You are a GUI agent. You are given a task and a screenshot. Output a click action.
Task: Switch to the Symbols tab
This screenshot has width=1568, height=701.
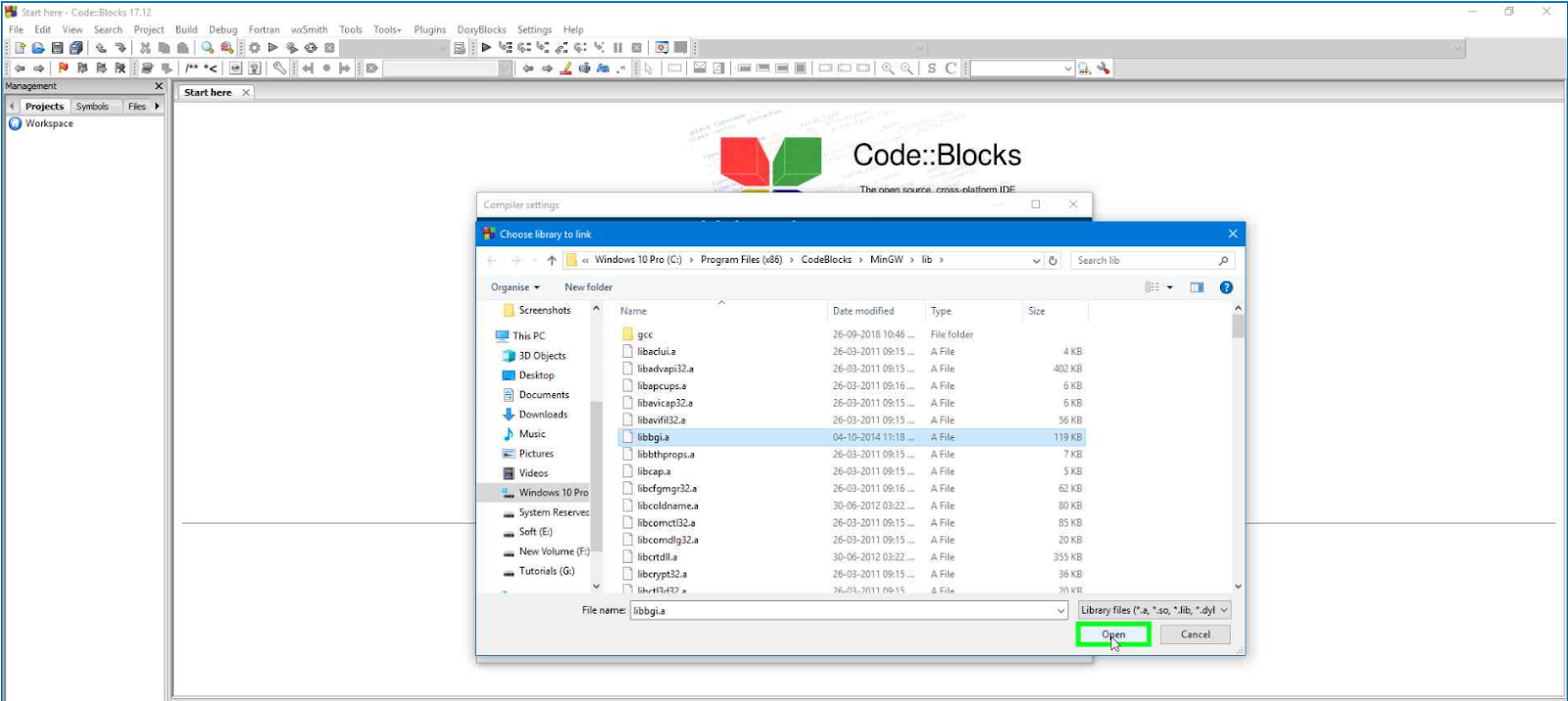point(92,106)
